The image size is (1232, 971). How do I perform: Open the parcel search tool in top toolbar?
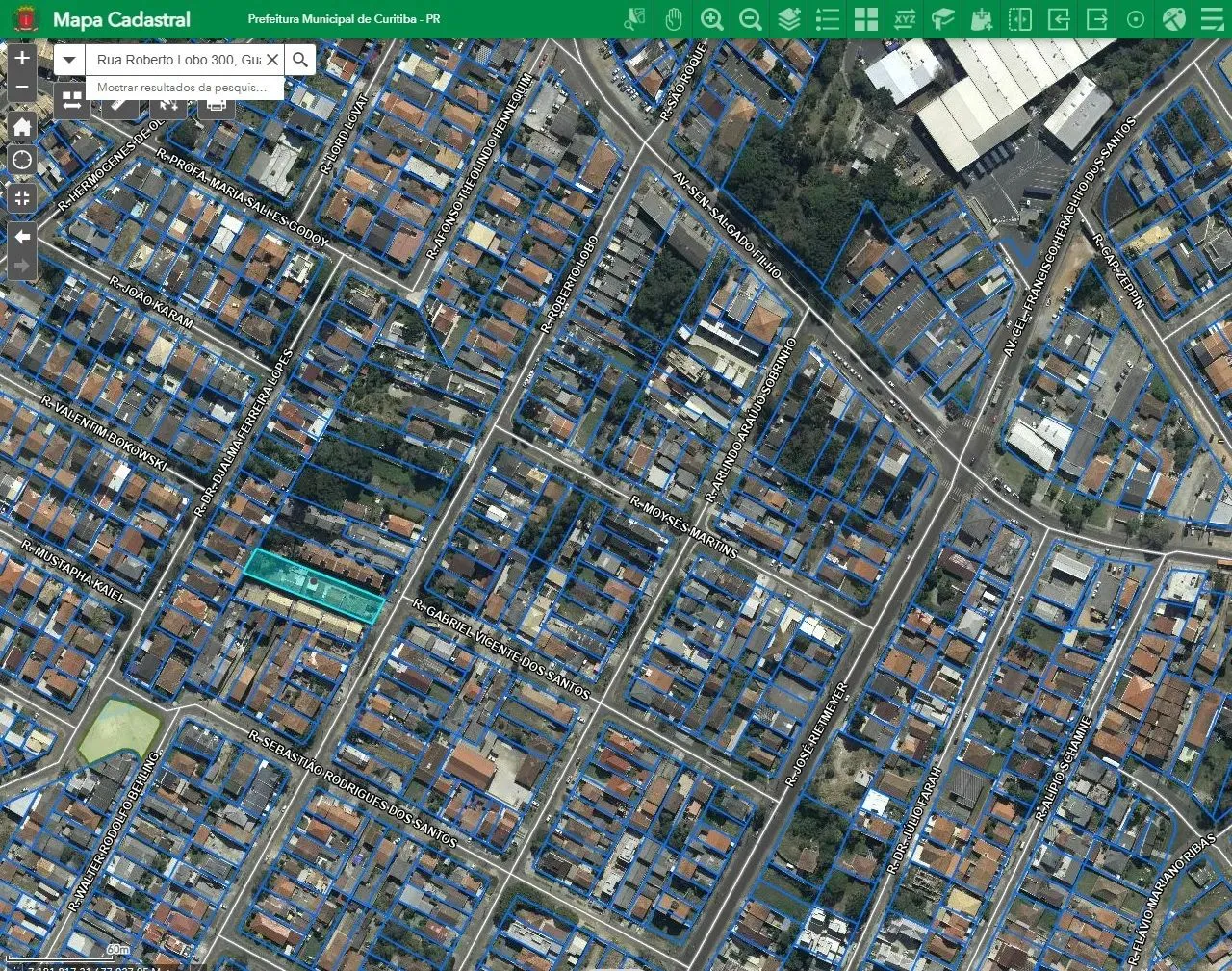click(x=634, y=19)
